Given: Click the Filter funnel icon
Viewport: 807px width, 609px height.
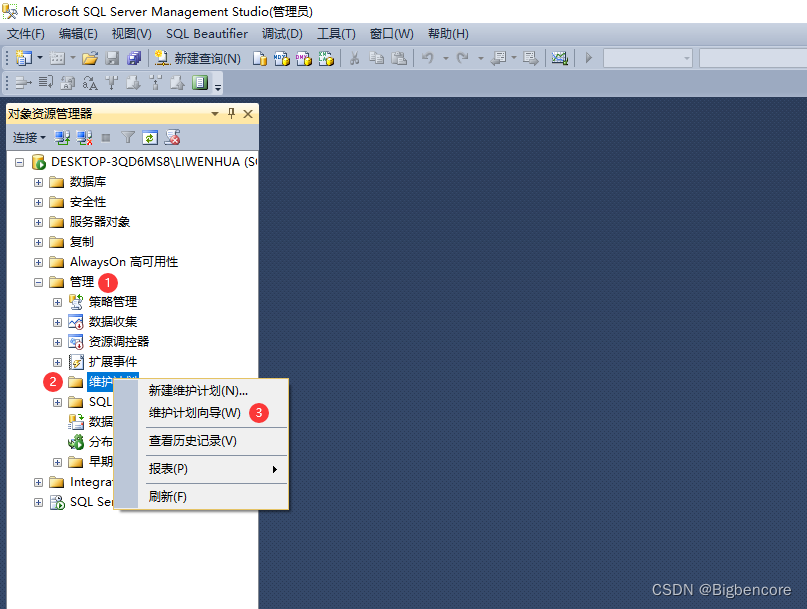Looking at the screenshot, I should (x=128, y=137).
